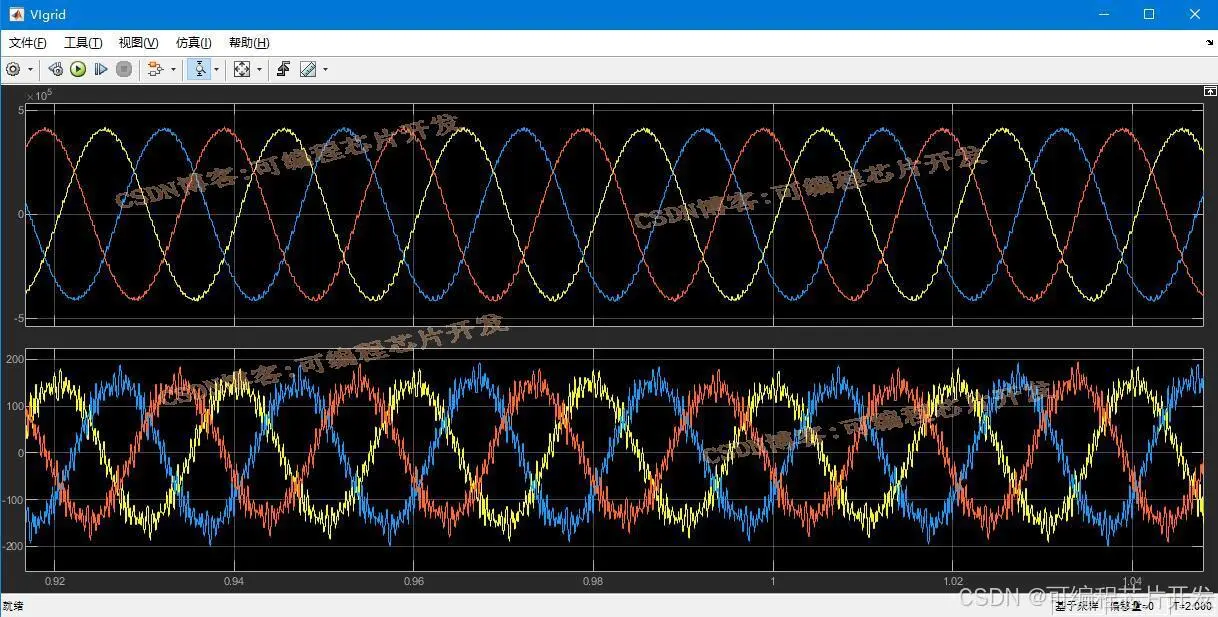Expand the highlight block dropdown arrow

[173, 69]
